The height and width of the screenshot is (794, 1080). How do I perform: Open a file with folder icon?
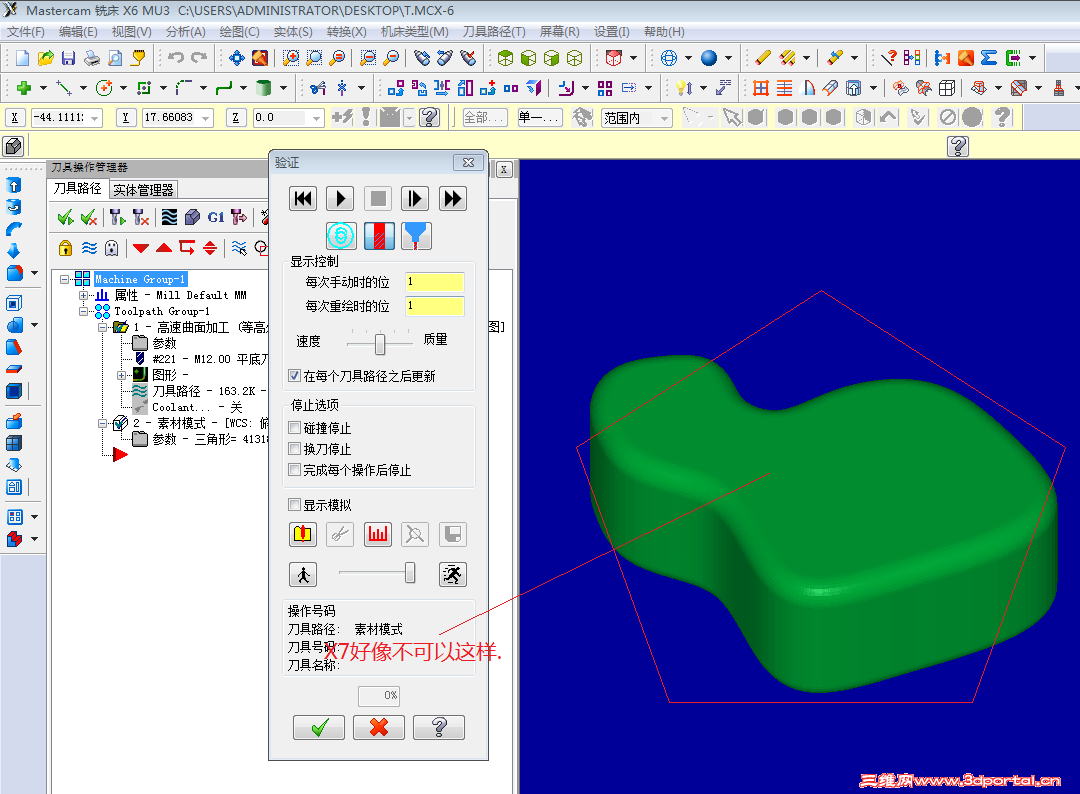[45, 58]
